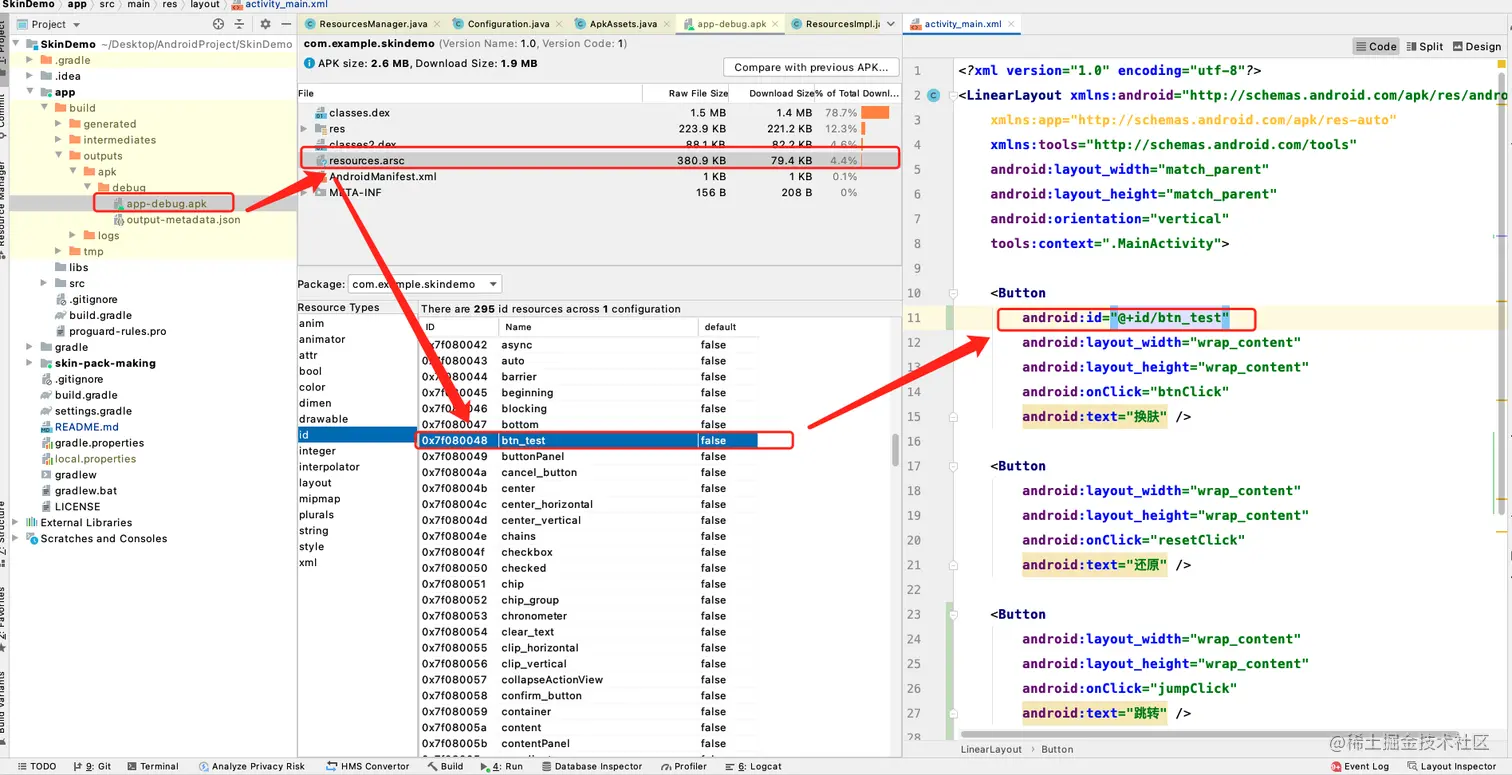Switch to ResourcesManager.java tab
The image size is (1512, 775).
[372, 24]
